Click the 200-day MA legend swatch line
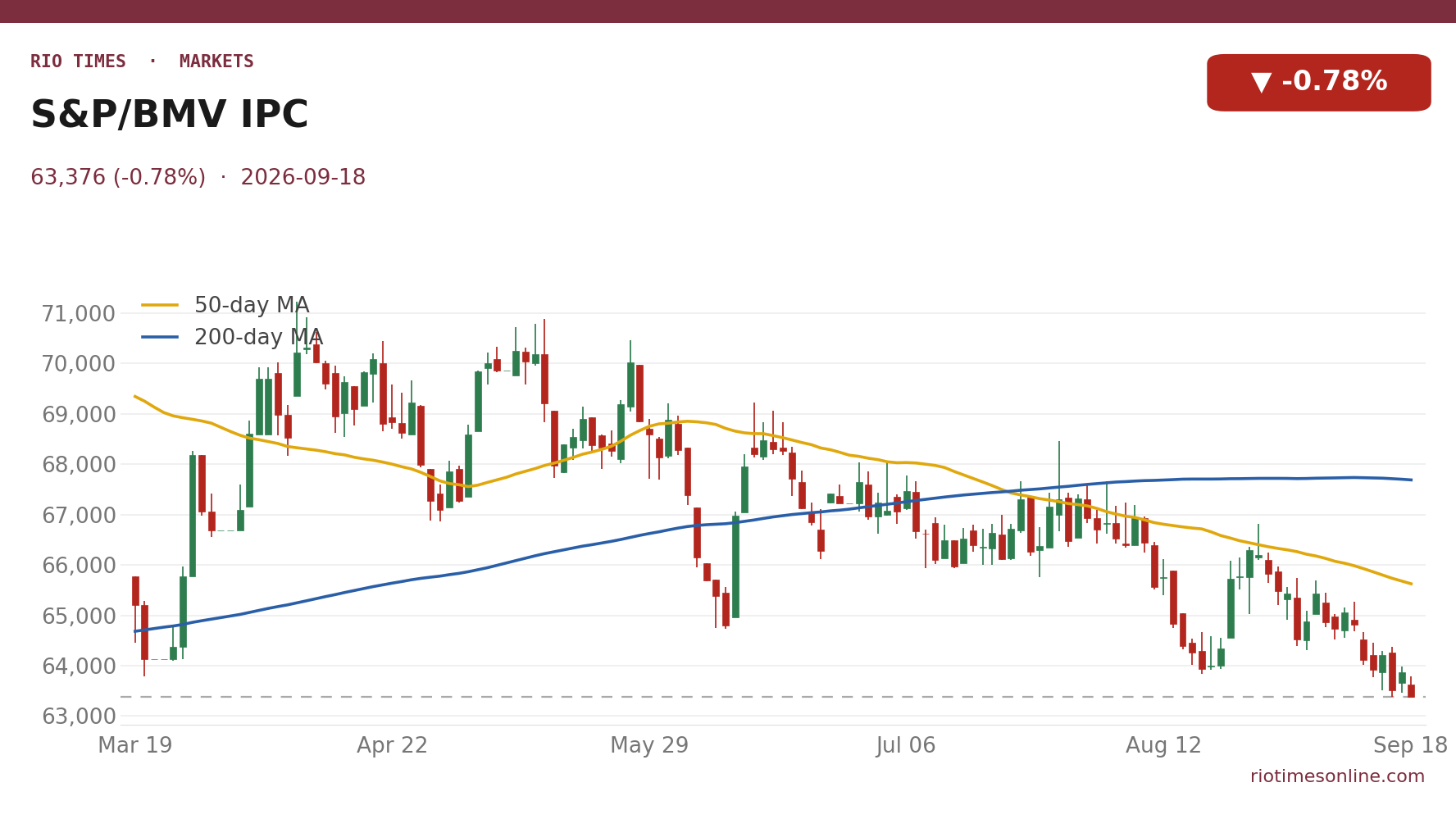 tap(160, 337)
